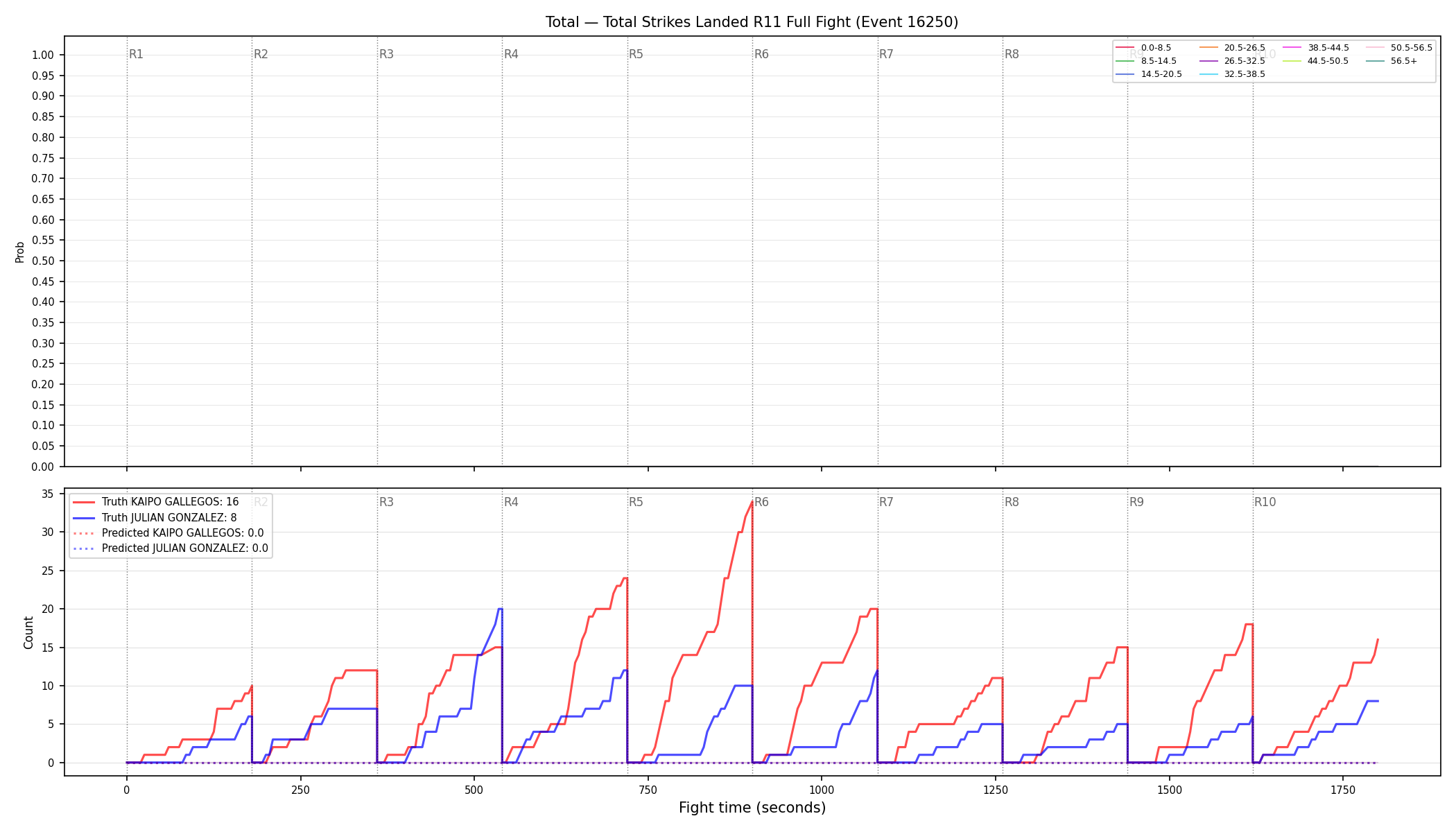
Task: Click the Predicted JULIAN GONZALEZ: 0.0 legend label
Action: point(184,548)
